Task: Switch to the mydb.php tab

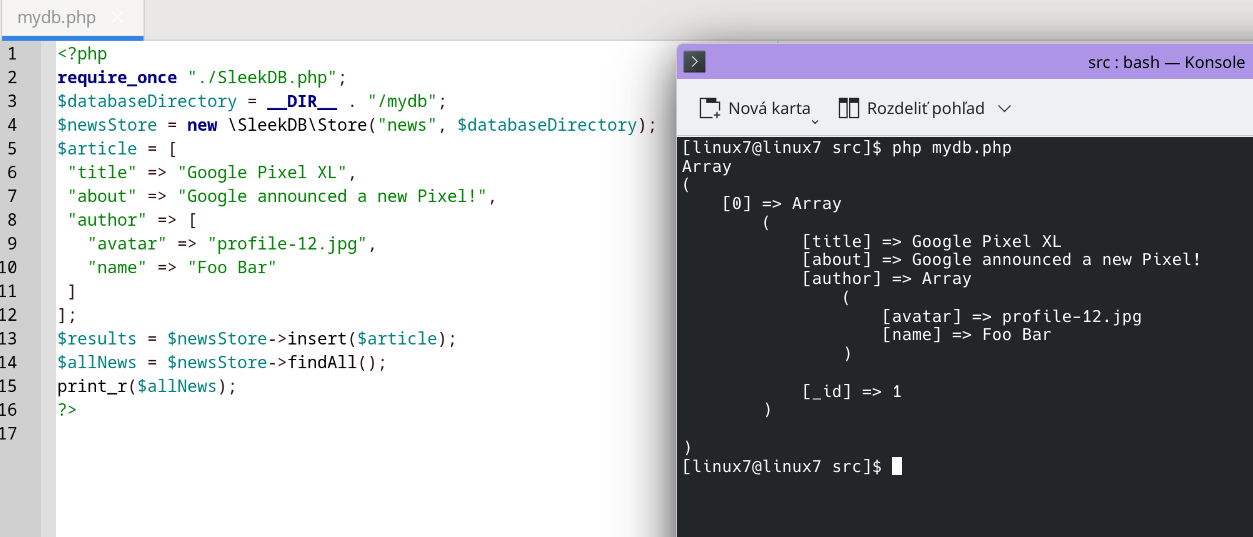Action: (56, 18)
